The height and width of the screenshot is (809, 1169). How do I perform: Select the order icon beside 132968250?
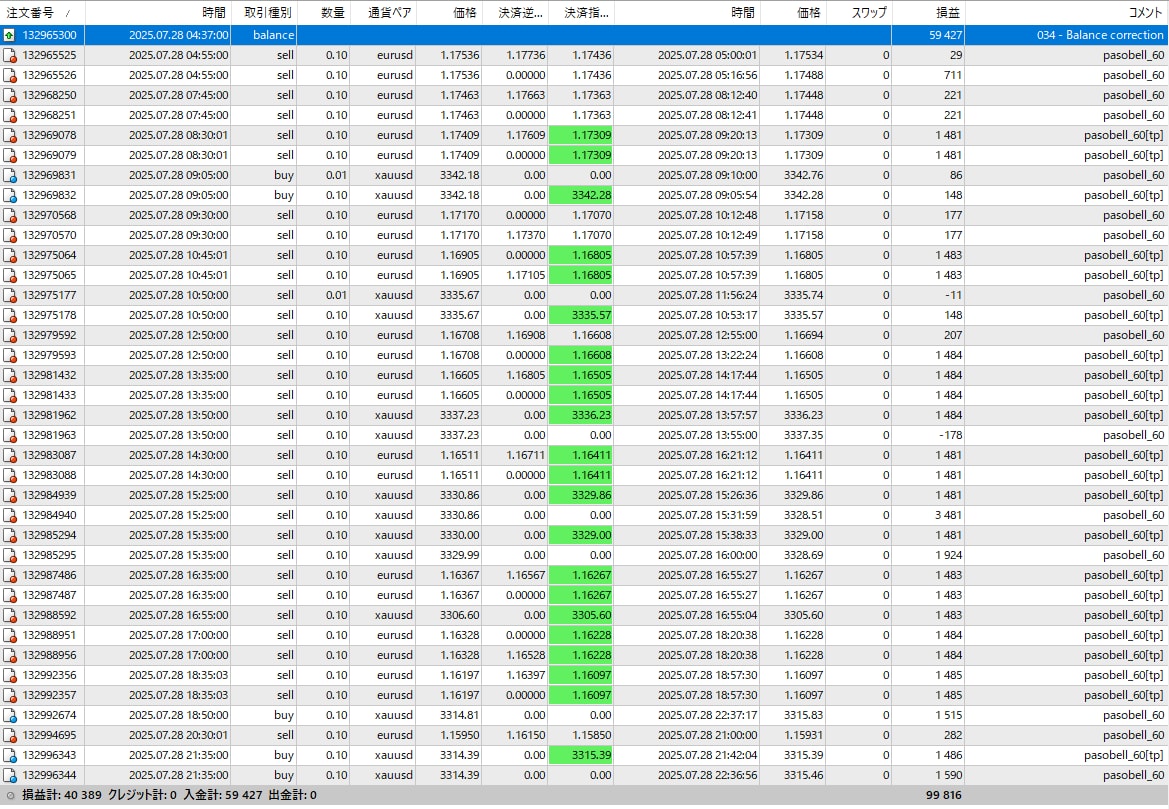(10, 95)
